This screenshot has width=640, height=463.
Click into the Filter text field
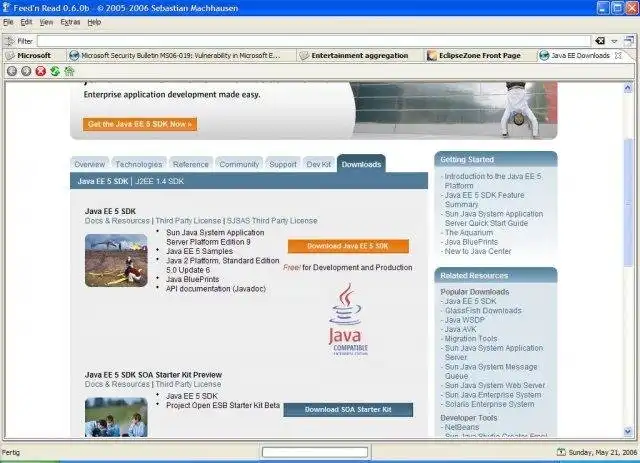[x=314, y=41]
